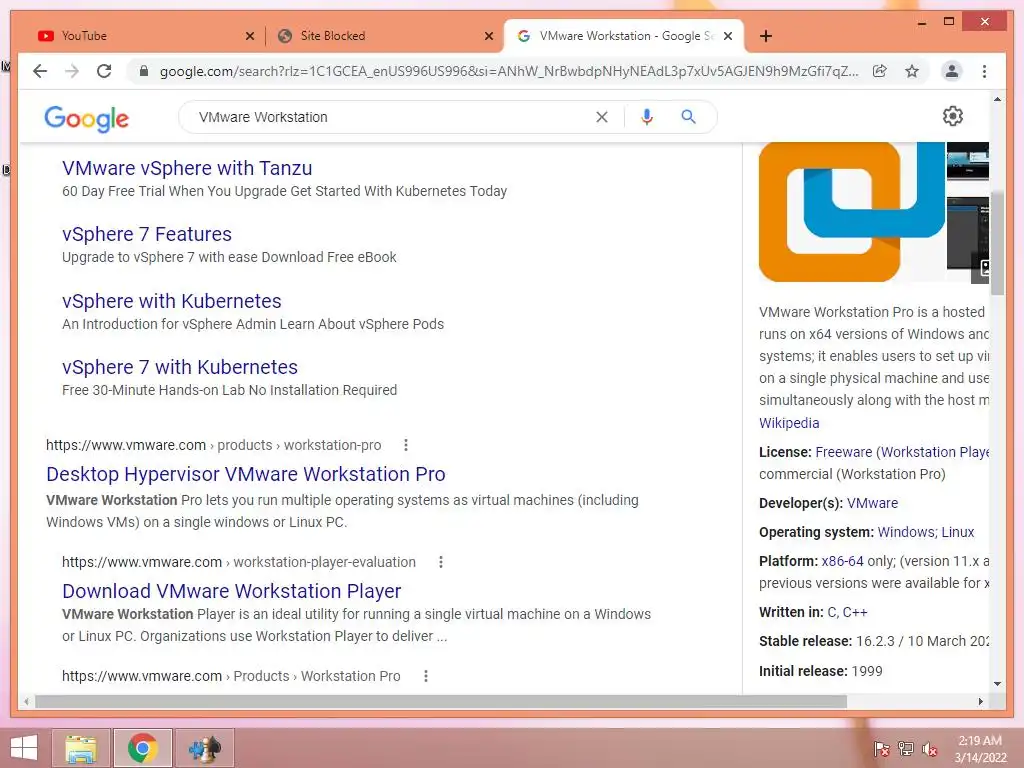Open the chess piece app in the taskbar
The width and height of the screenshot is (1024, 768).
click(x=204, y=748)
